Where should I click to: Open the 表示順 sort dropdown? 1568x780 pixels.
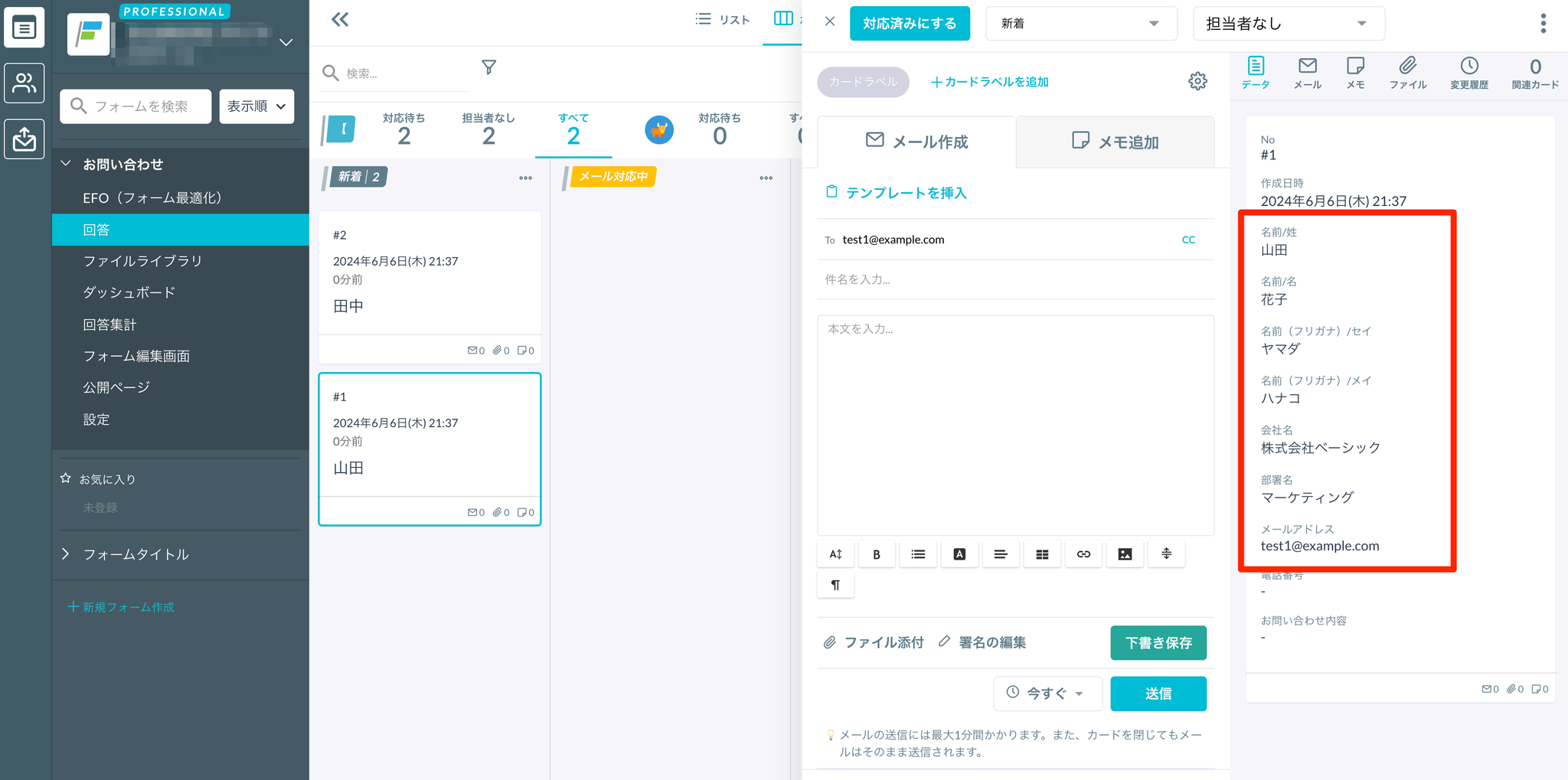click(256, 106)
